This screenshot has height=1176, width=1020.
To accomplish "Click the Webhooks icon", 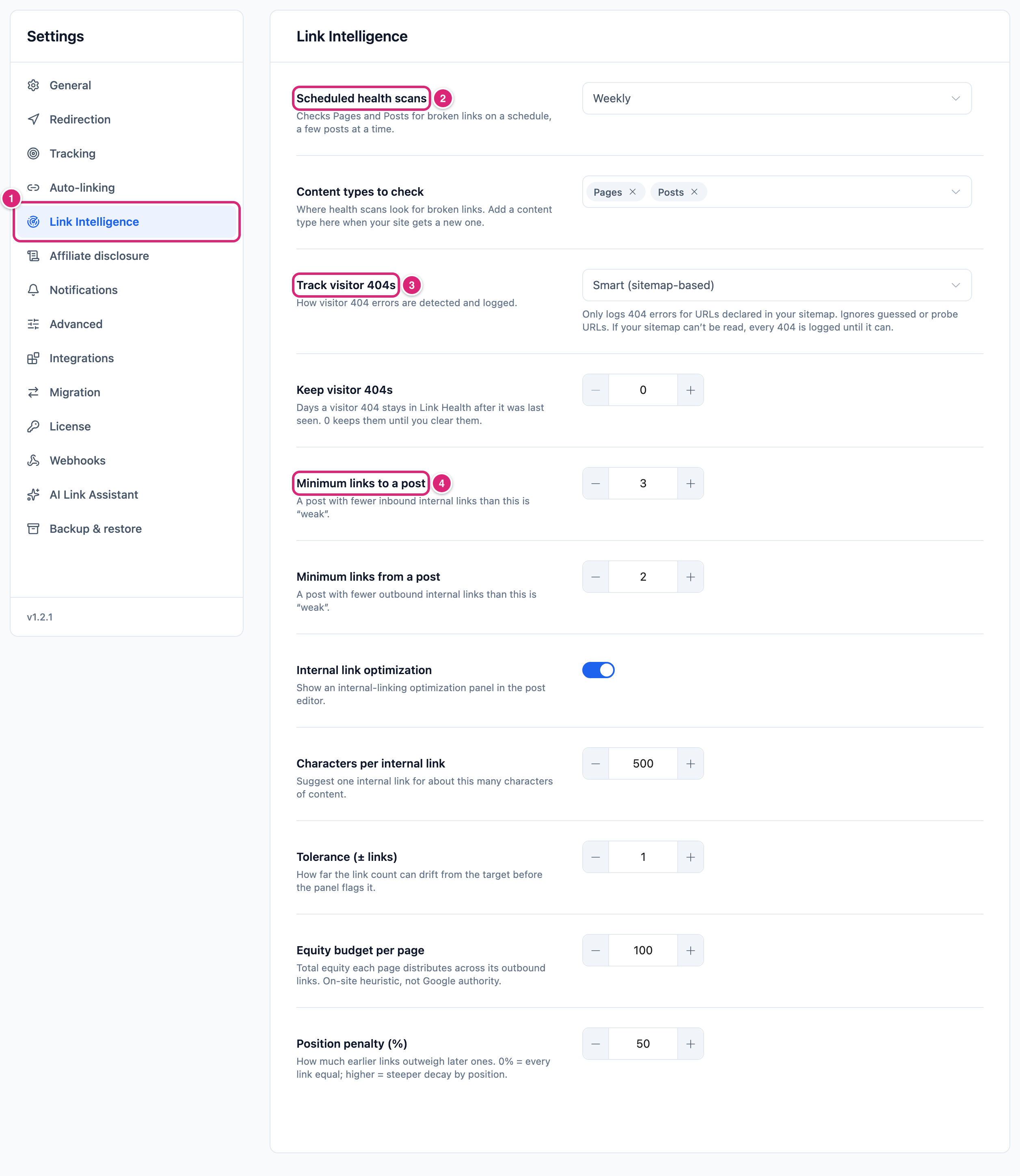I will [34, 461].
